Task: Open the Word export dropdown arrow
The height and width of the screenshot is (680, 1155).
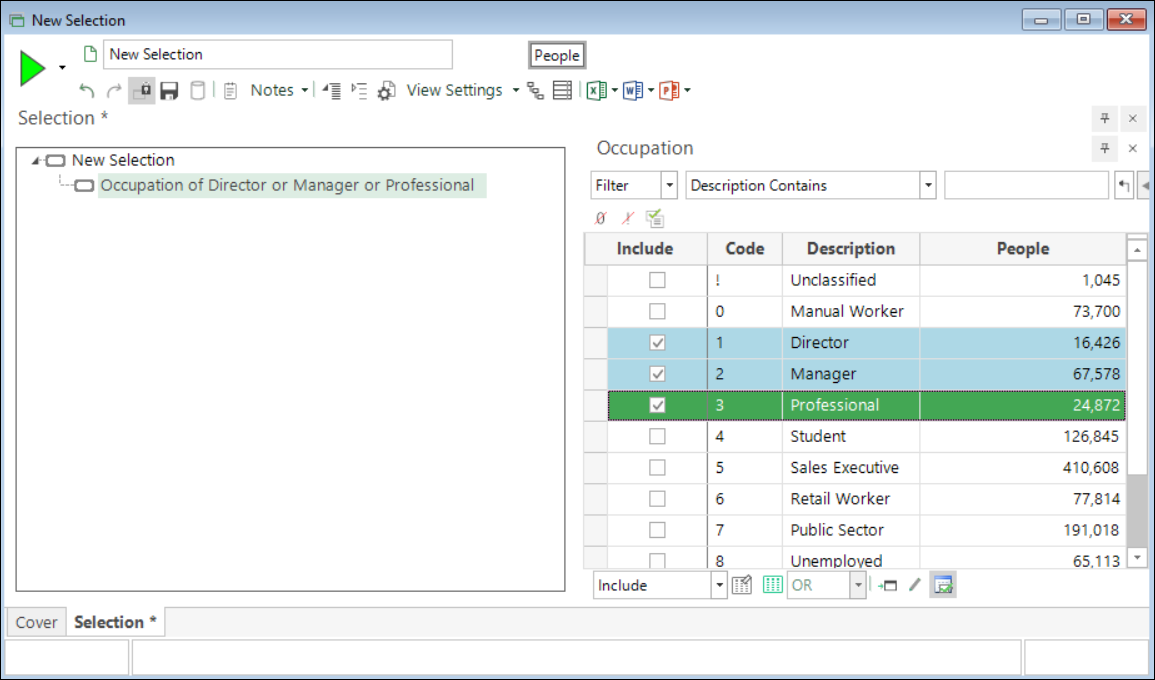Action: click(651, 90)
